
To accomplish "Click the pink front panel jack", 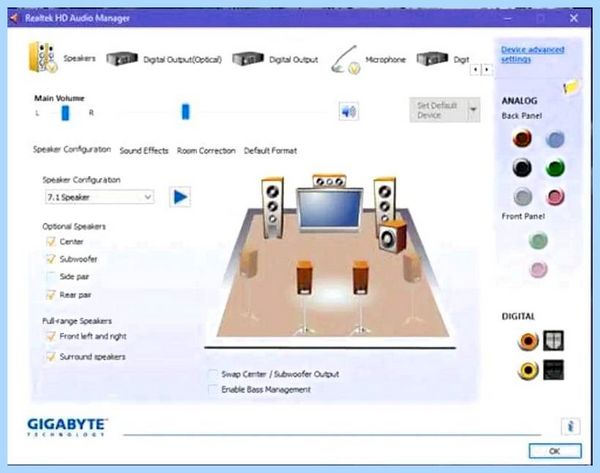I will tap(538, 269).
